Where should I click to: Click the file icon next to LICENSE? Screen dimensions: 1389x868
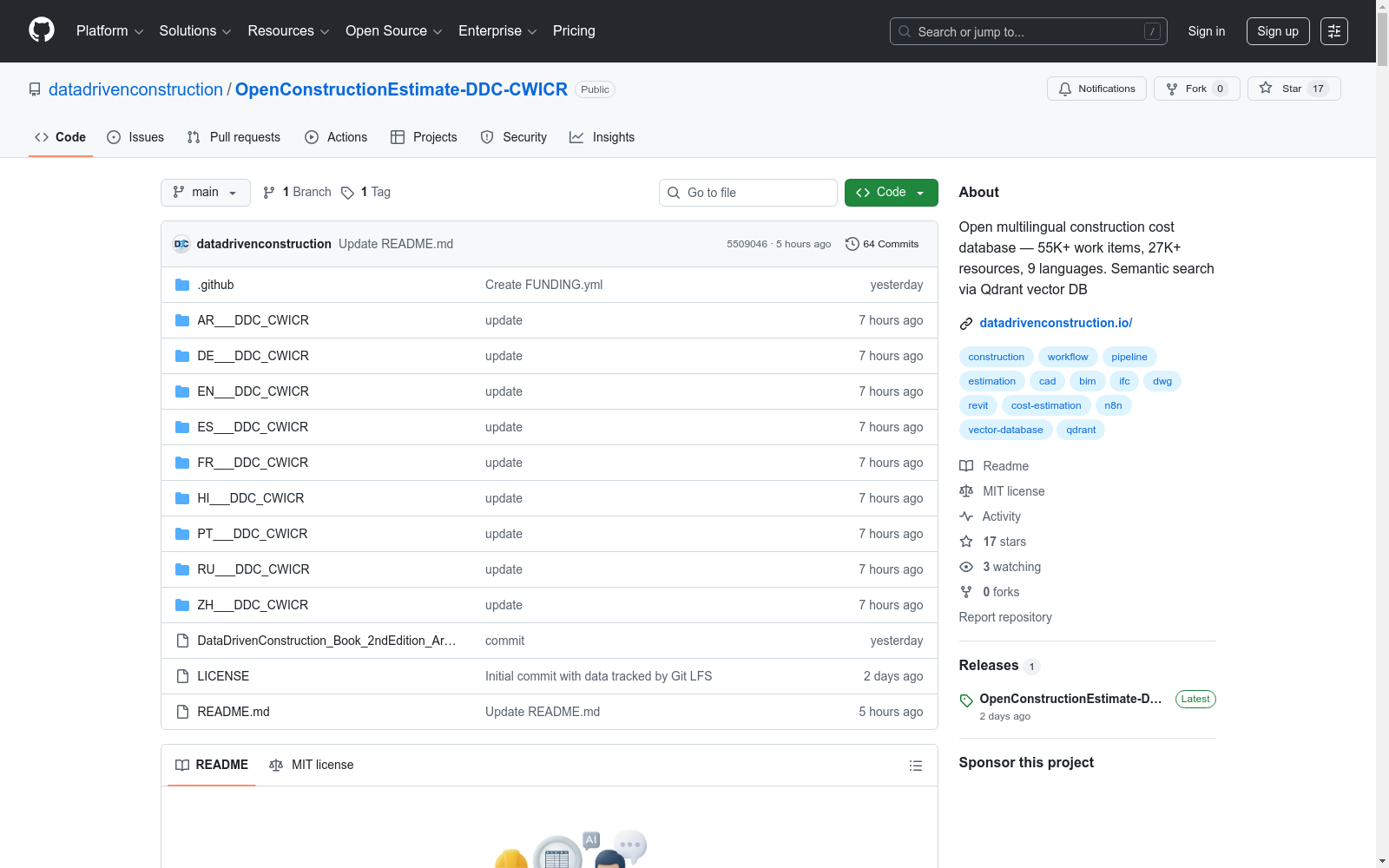click(x=182, y=676)
